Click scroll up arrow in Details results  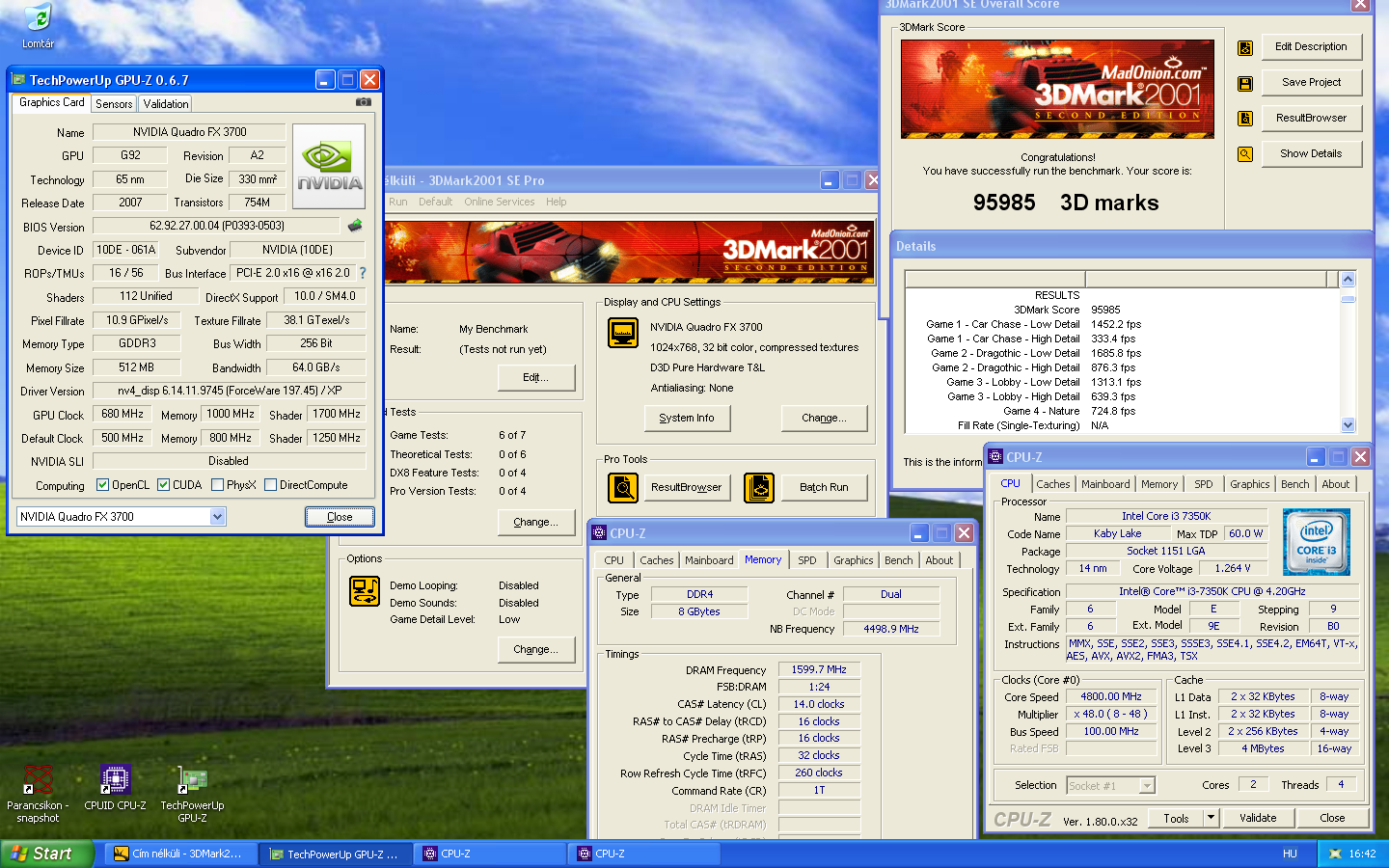point(1348,279)
